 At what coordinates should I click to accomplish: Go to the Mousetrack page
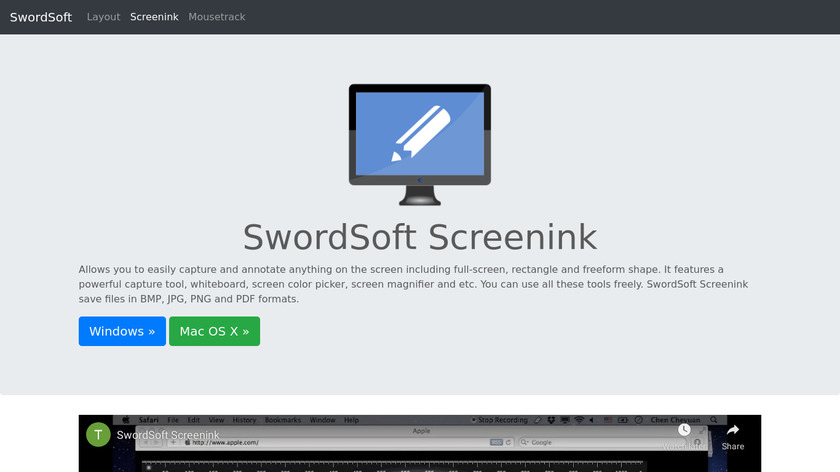pos(216,17)
